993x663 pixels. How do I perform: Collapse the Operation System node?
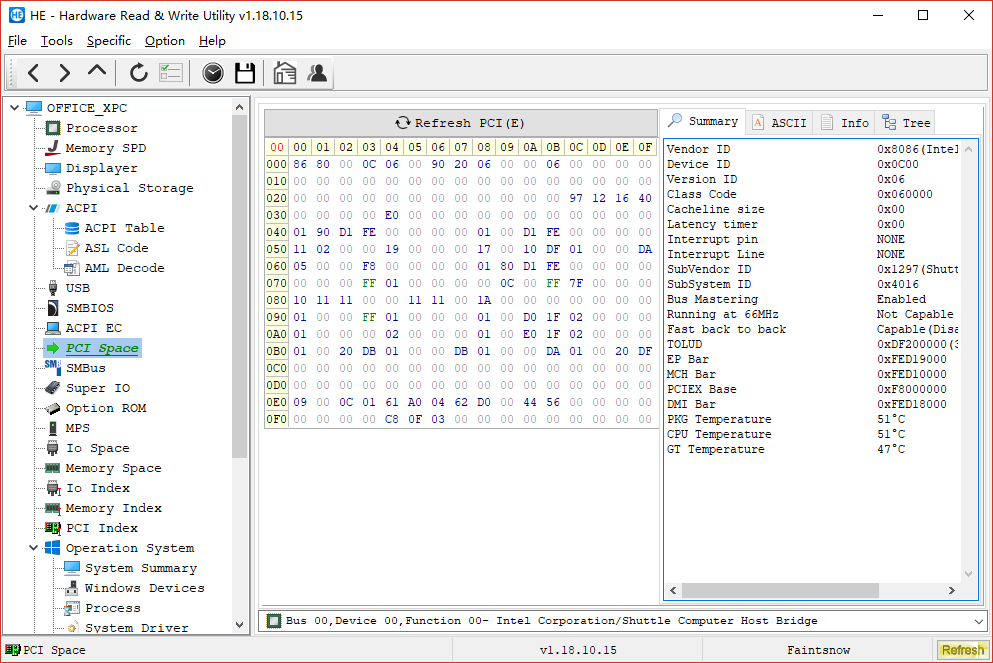pyautogui.click(x=34, y=548)
